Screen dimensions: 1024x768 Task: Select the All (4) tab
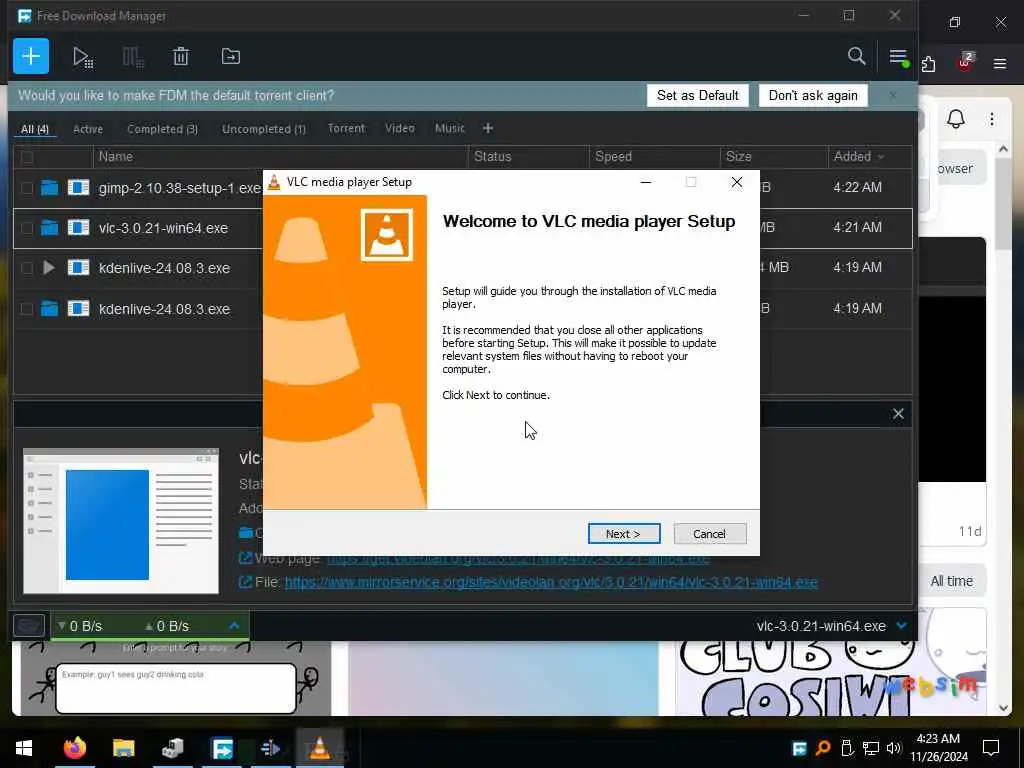(x=35, y=129)
